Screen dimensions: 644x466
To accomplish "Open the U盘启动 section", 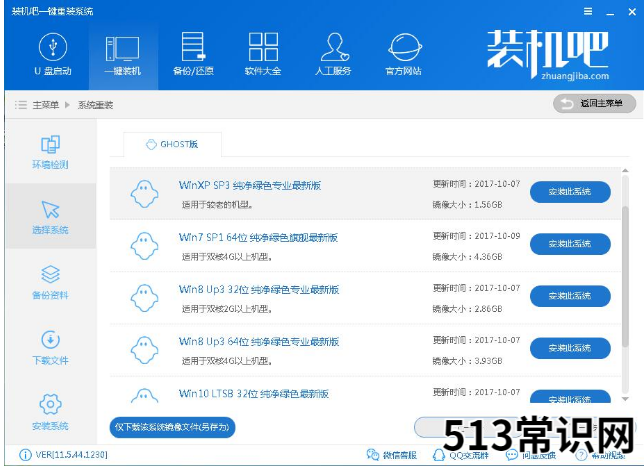I will pos(53,54).
